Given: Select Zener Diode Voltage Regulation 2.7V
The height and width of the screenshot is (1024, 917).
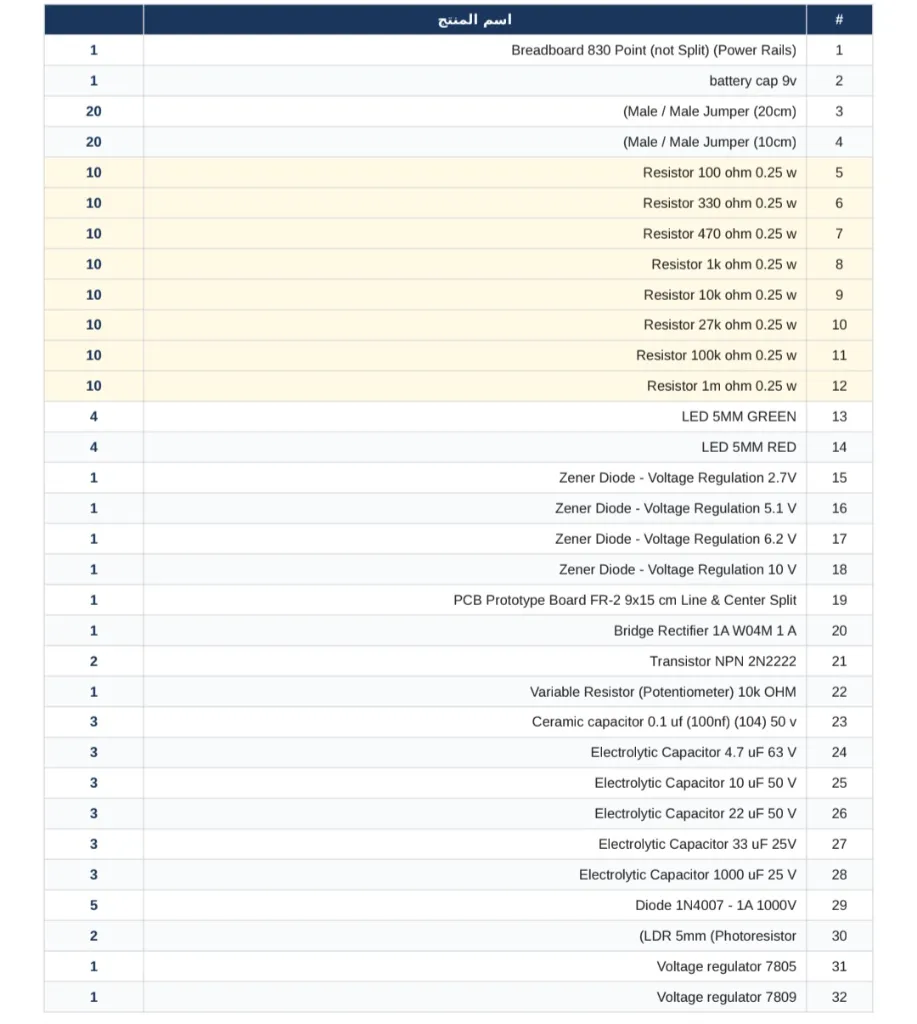Looking at the screenshot, I should click(x=677, y=478).
